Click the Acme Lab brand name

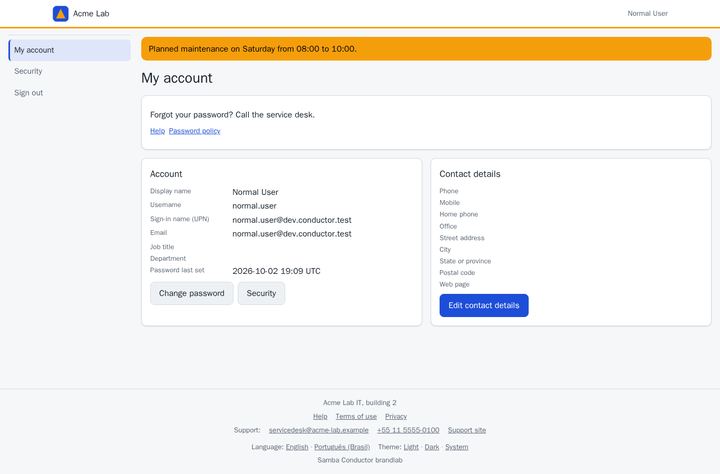[x=91, y=14]
